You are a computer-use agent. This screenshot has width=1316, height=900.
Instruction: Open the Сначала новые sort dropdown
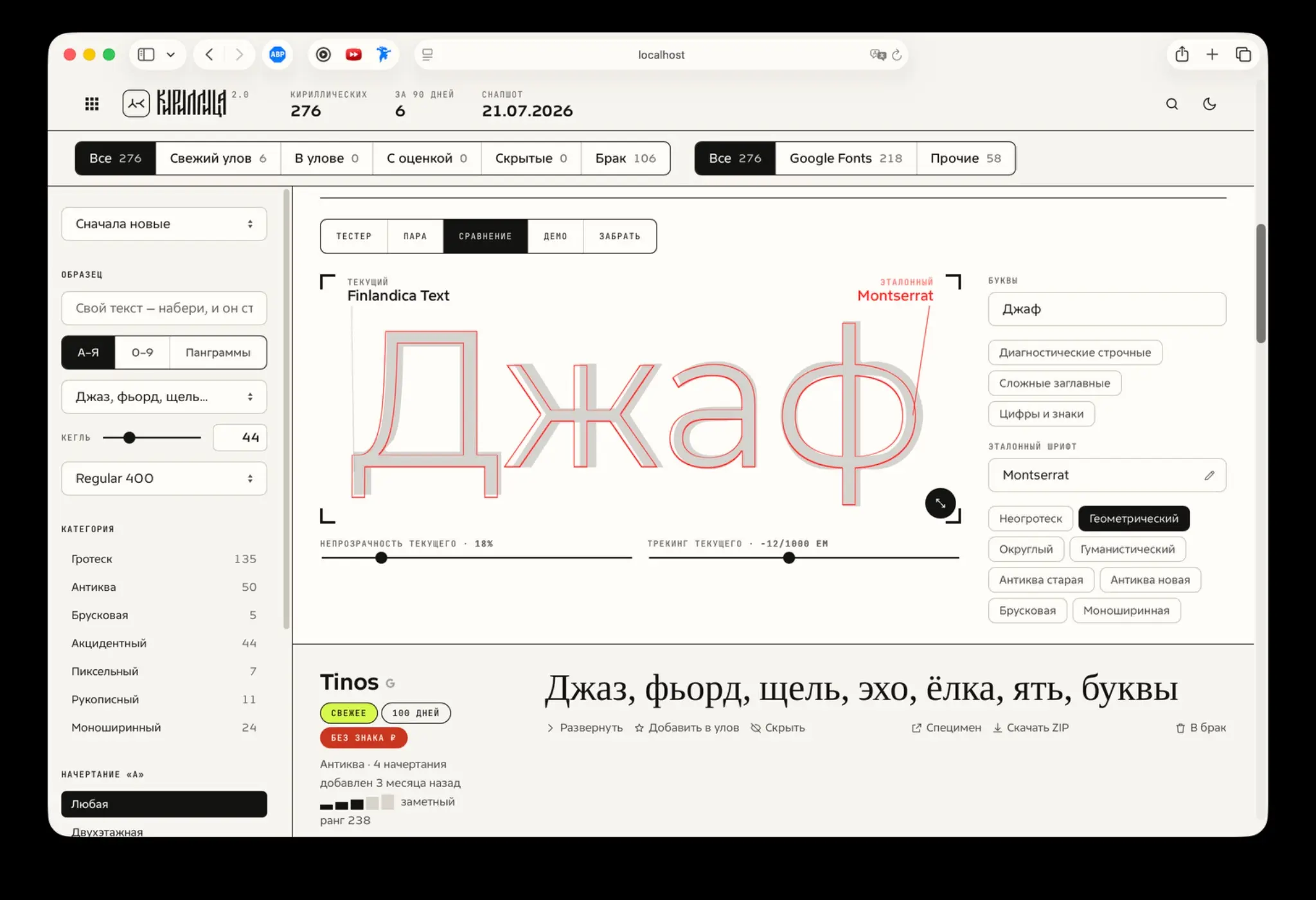click(164, 224)
